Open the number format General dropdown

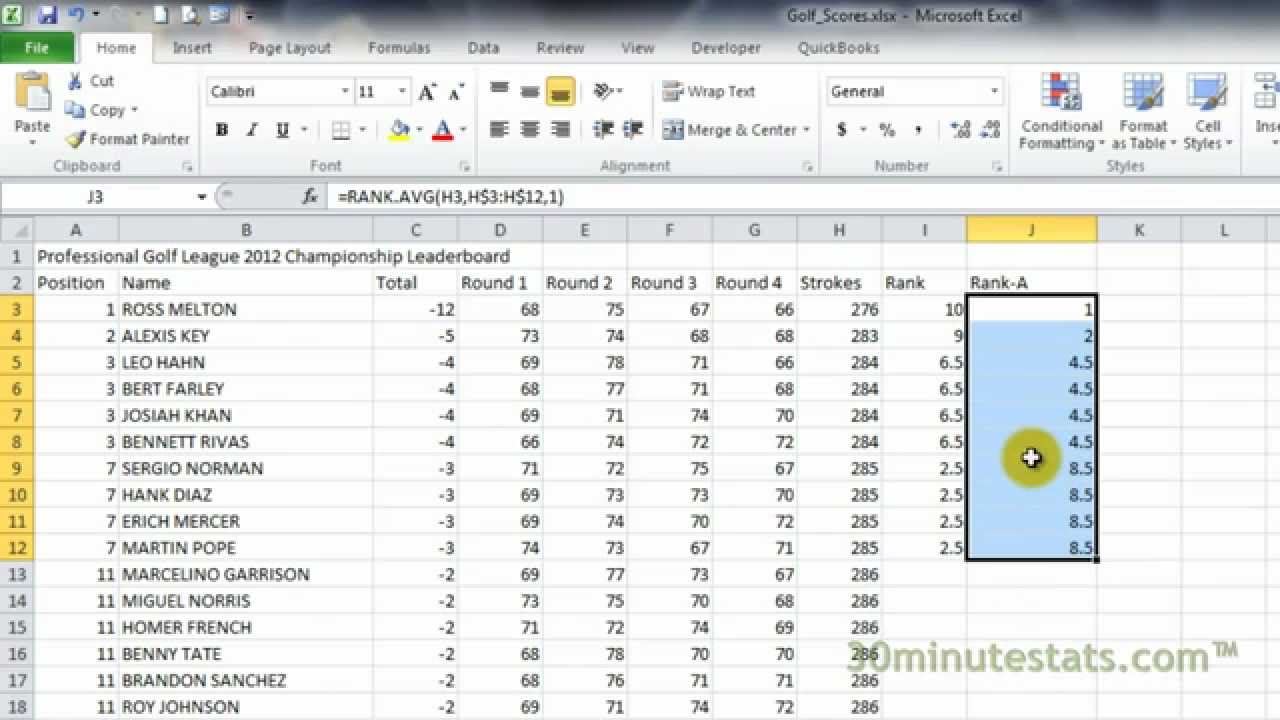click(x=994, y=92)
